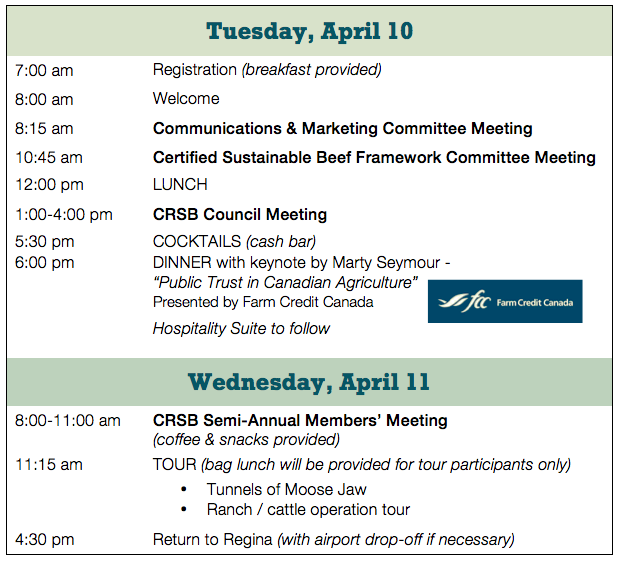Viewport: 620px width, 561px height.
Task: Click the LUNCH entry
Action: [x=180, y=185]
